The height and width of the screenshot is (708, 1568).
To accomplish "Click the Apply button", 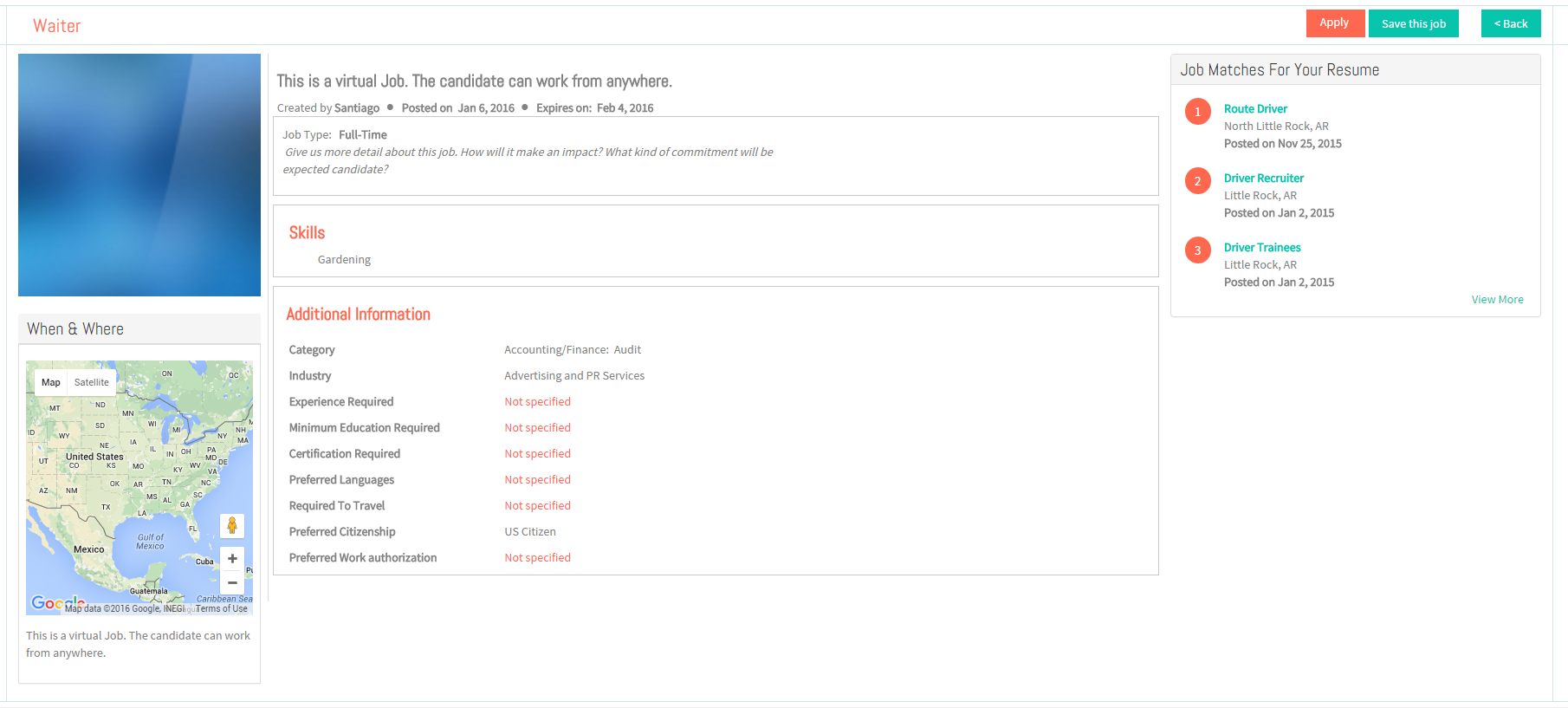I will (1335, 23).
